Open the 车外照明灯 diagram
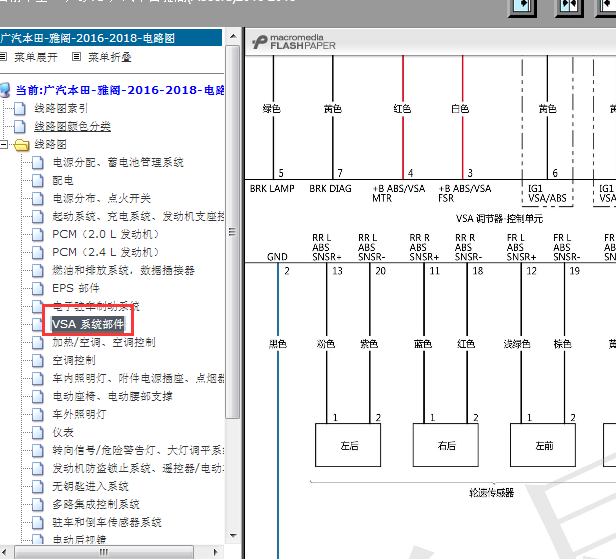 point(79,414)
